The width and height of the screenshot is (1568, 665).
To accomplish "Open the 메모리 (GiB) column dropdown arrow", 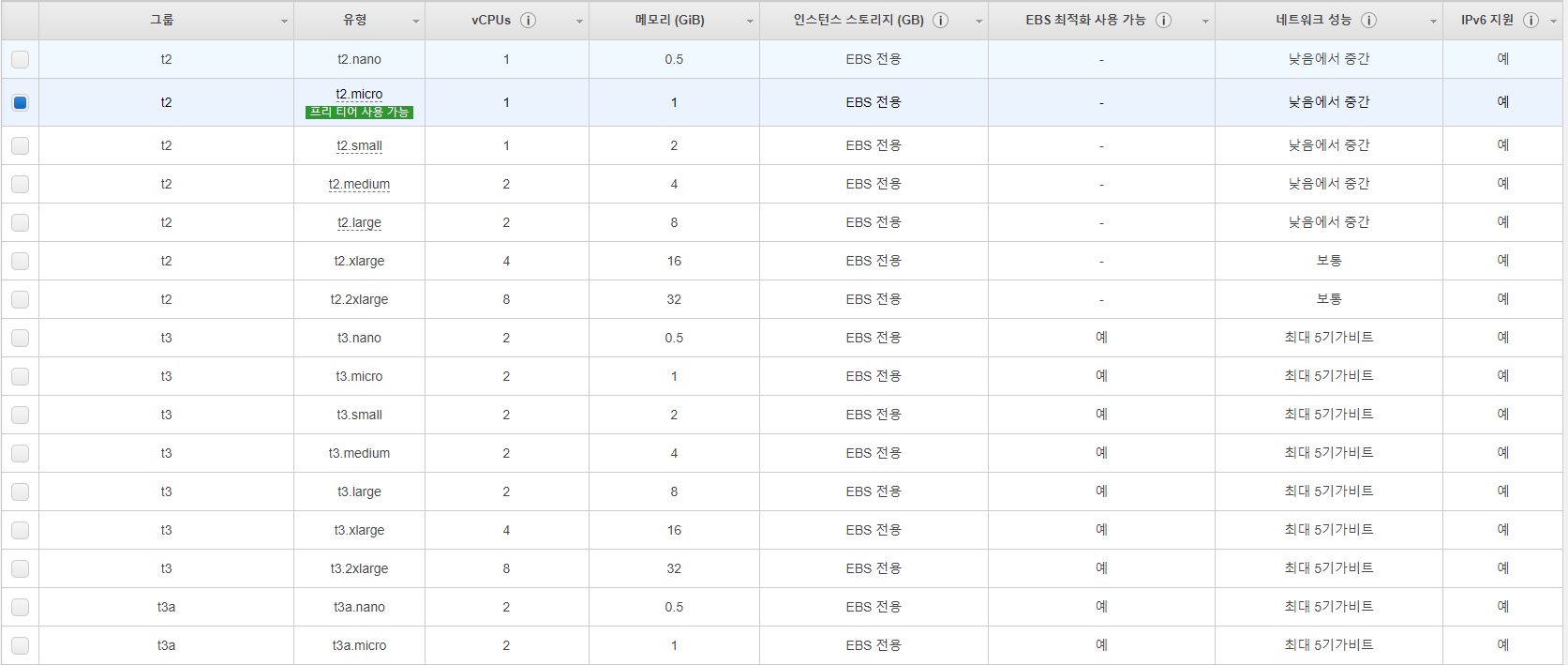I will 750,22.
